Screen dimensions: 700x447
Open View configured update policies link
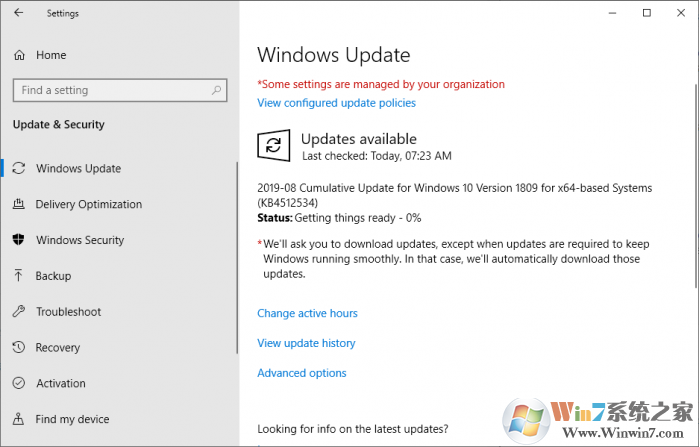[x=336, y=103]
